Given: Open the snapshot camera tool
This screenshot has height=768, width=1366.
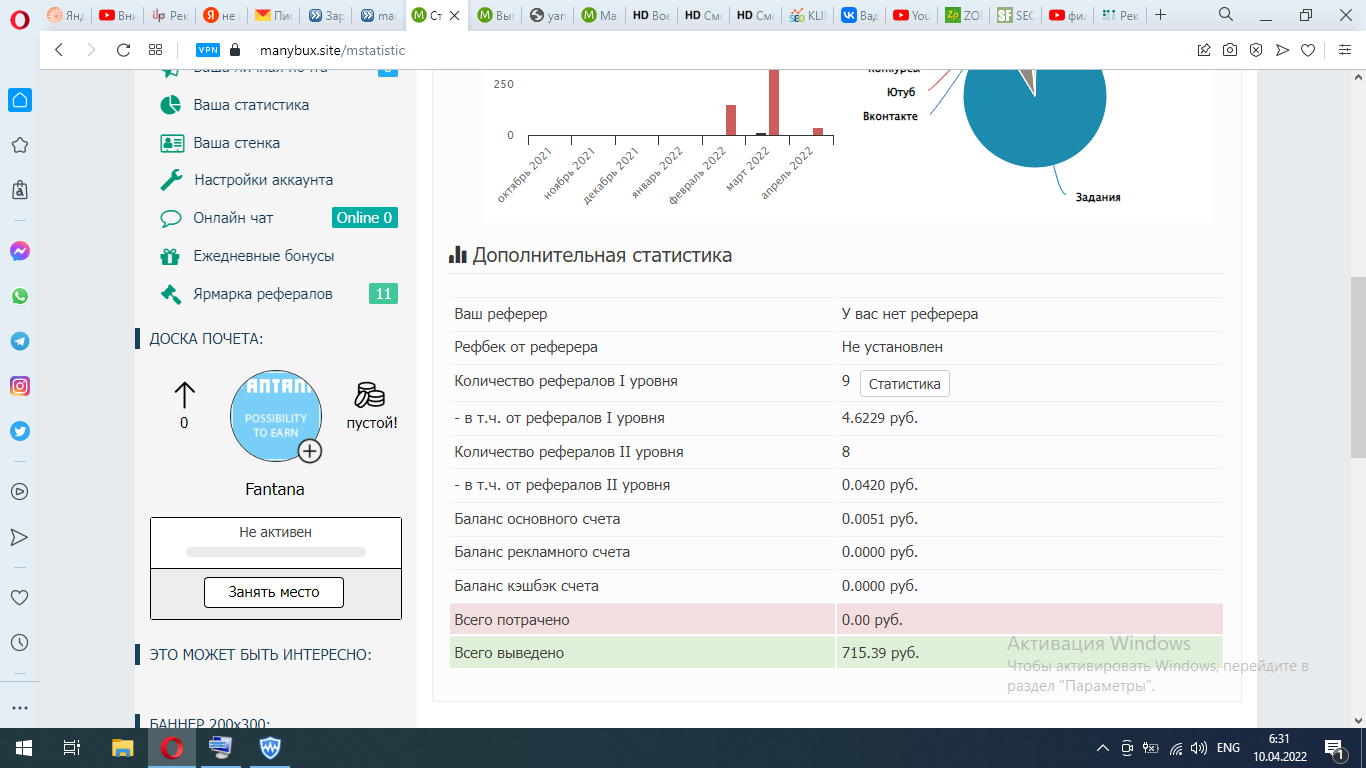Looking at the screenshot, I should 1230,50.
